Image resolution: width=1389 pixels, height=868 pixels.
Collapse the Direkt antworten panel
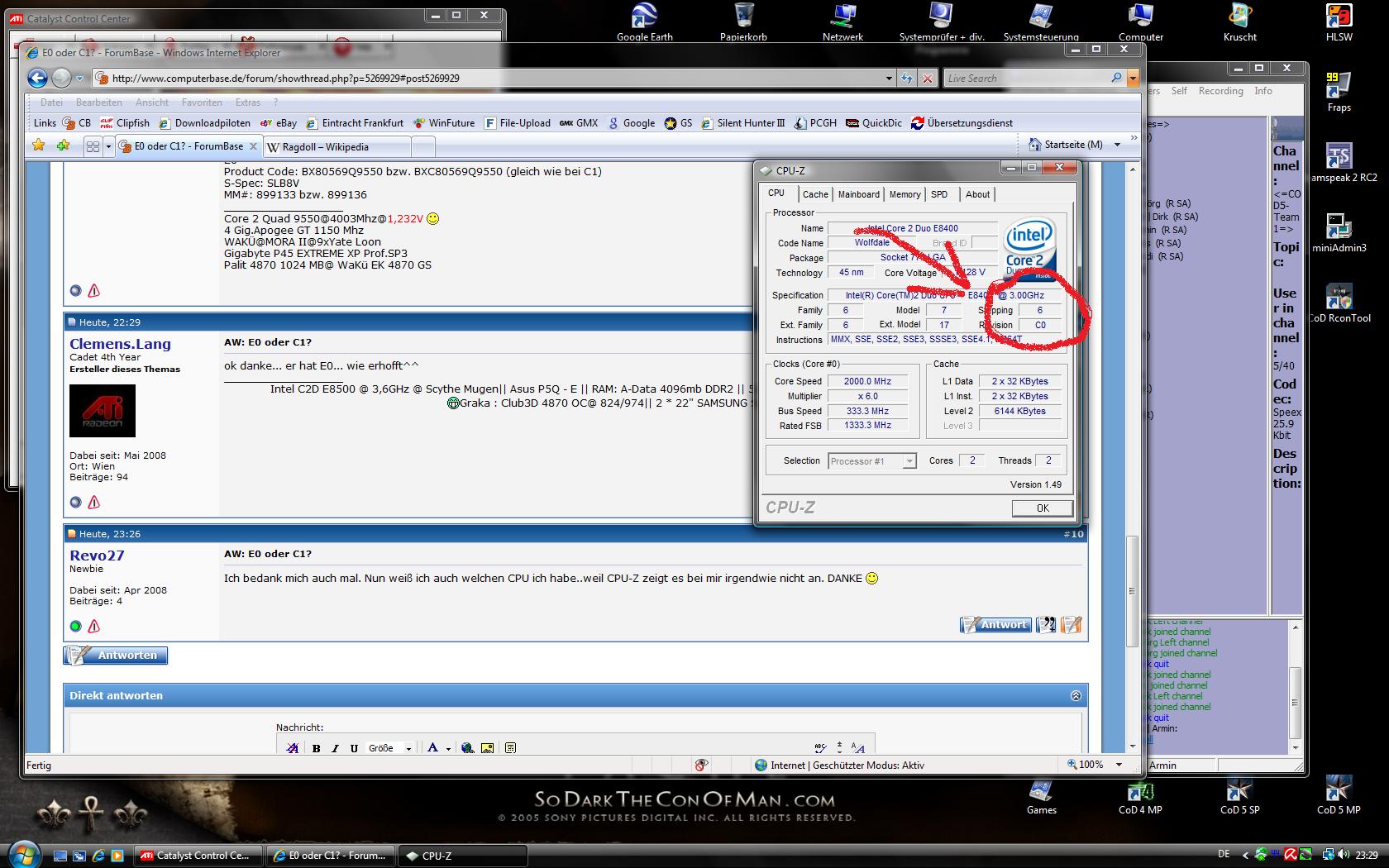tap(1076, 696)
